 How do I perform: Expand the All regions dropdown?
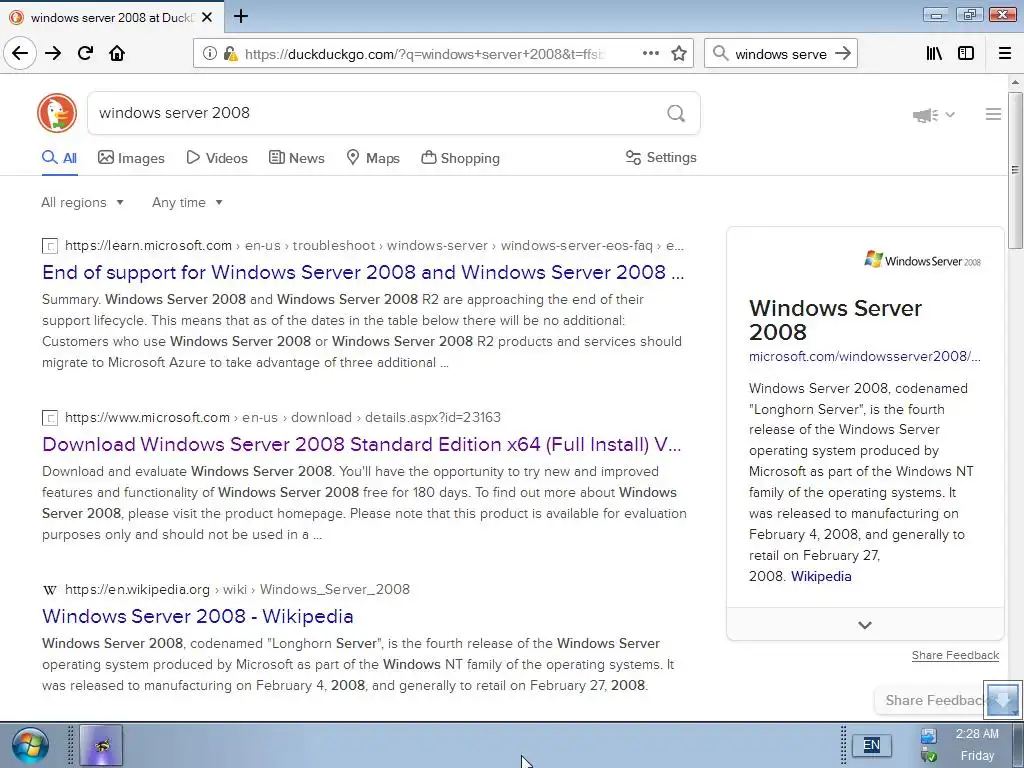[82, 202]
